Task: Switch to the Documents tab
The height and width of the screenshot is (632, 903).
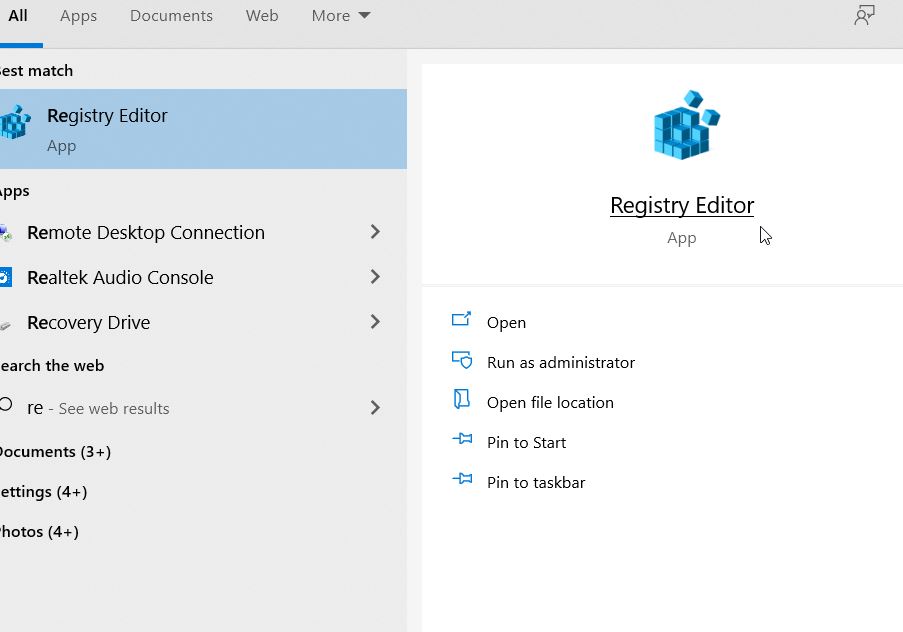Action: (x=171, y=16)
